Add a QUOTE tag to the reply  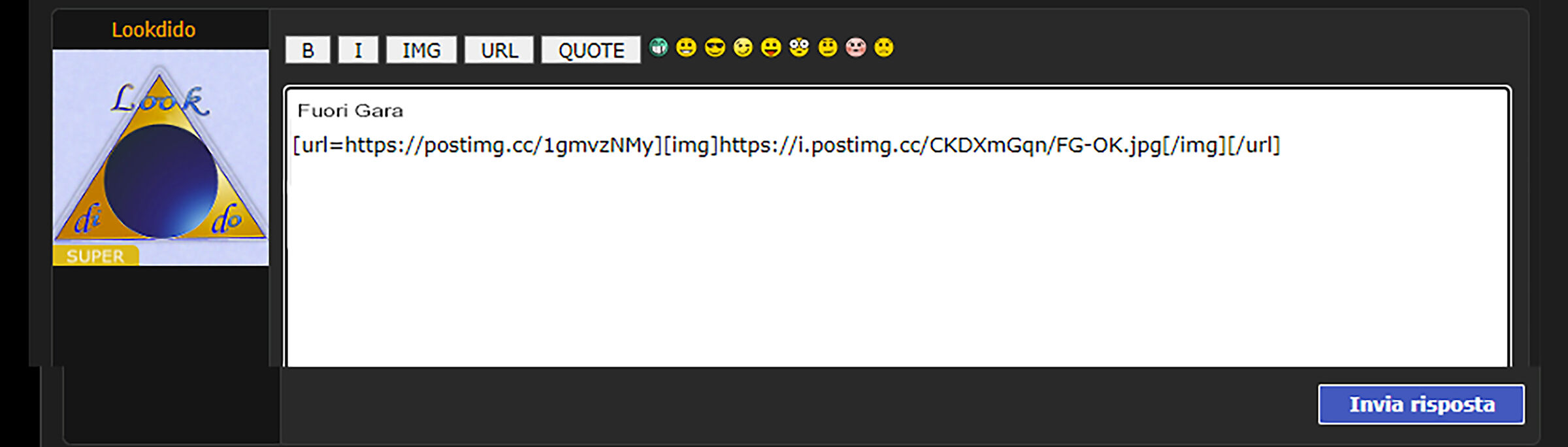(x=591, y=50)
